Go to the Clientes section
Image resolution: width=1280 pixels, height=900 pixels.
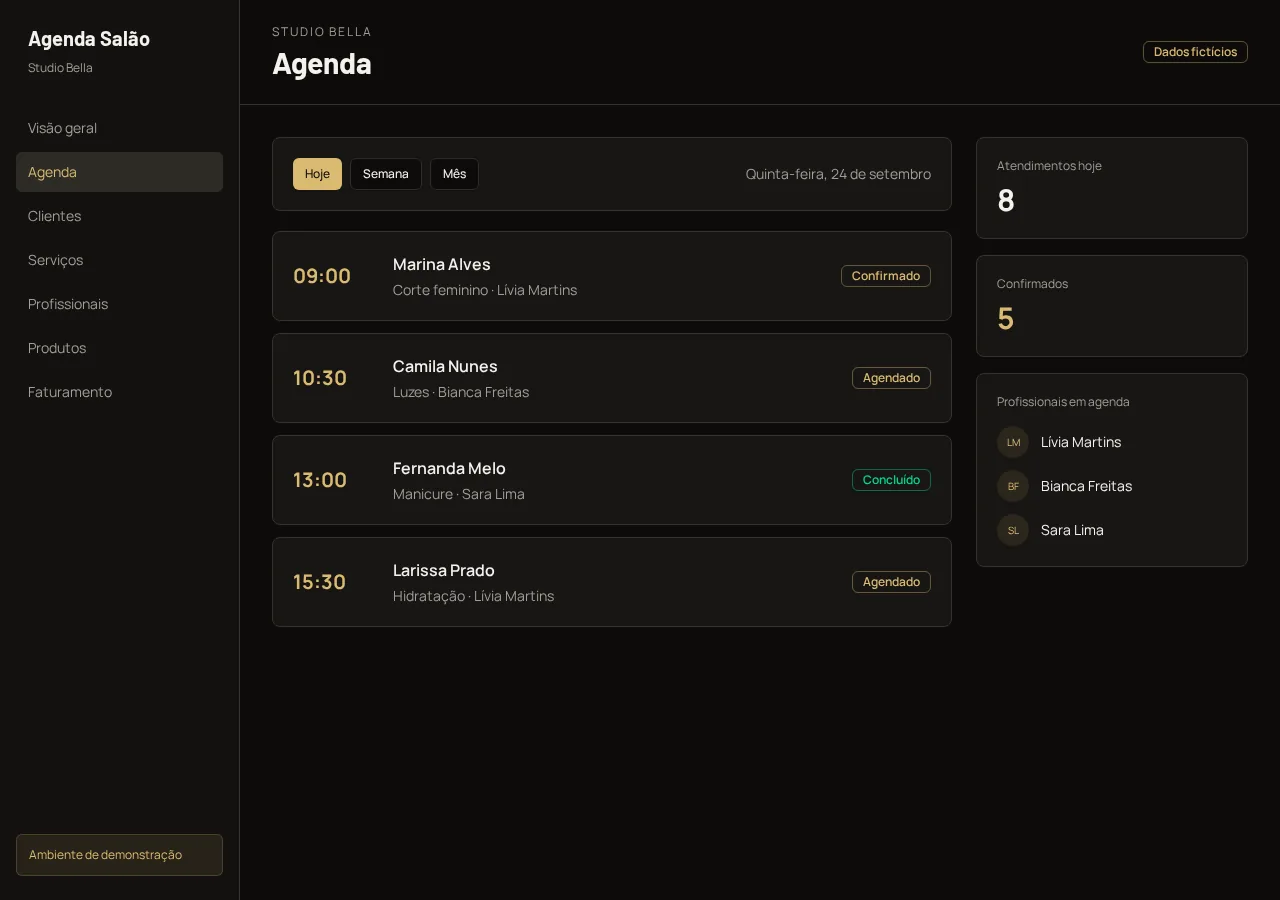119,216
